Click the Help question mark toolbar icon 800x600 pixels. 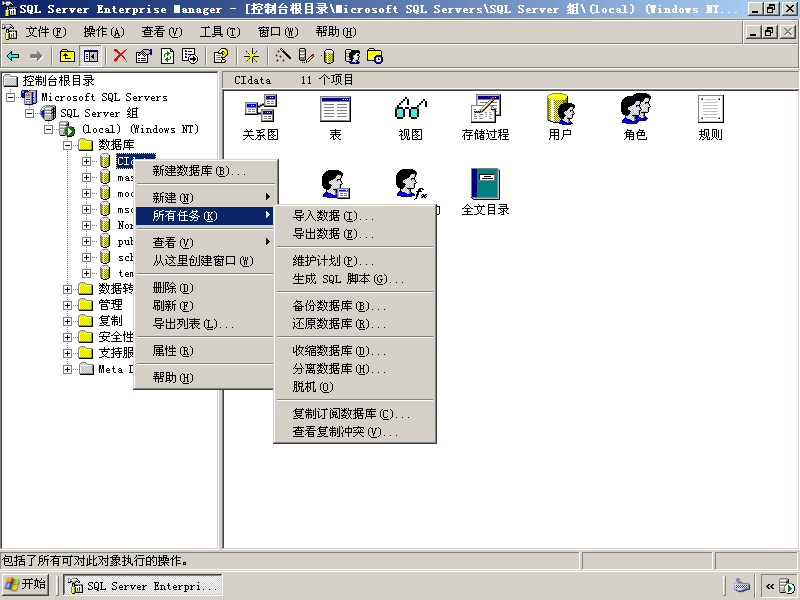[x=220, y=56]
